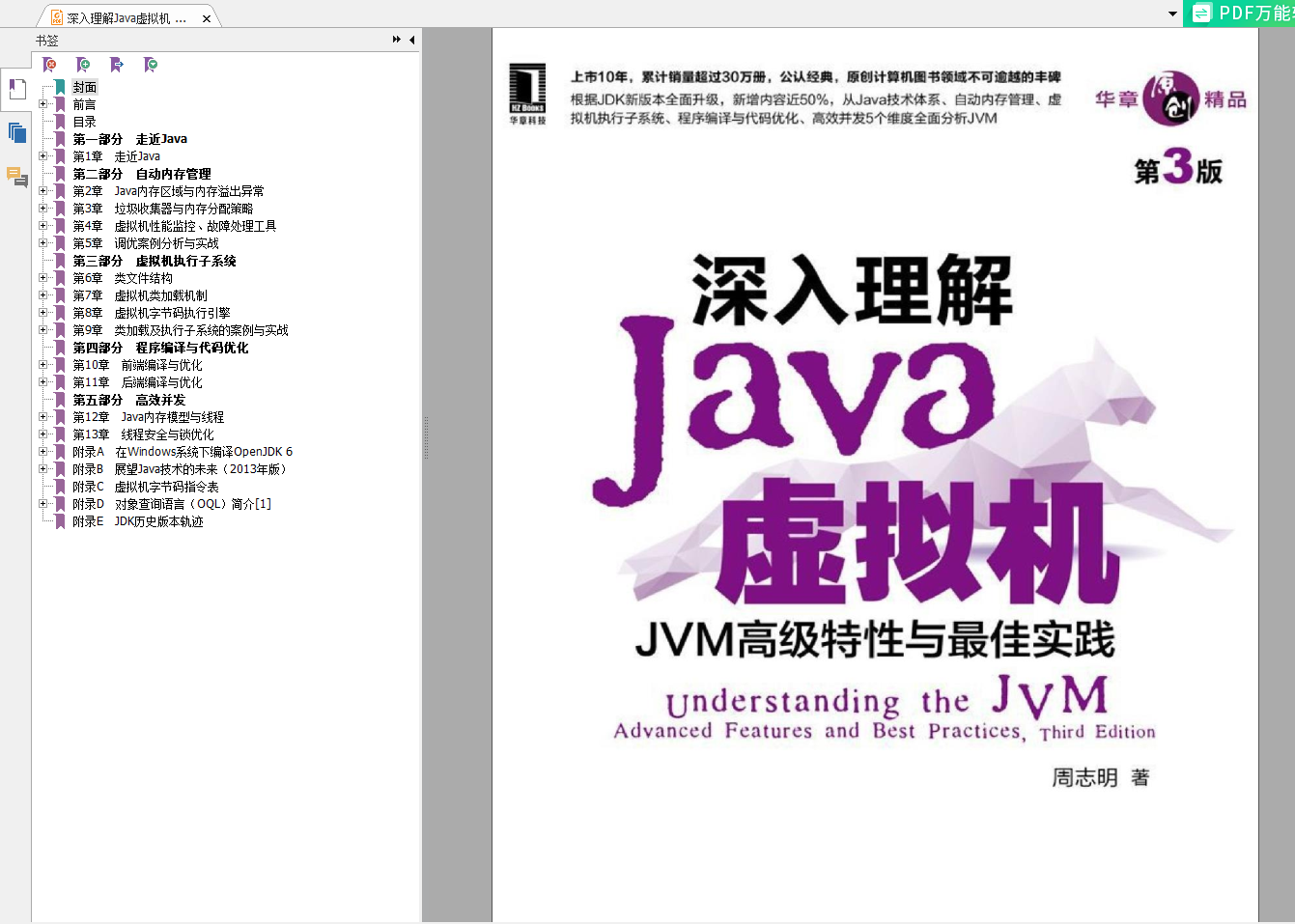Expand the 第7章 虚拟机类加载机制 node

click(42, 295)
